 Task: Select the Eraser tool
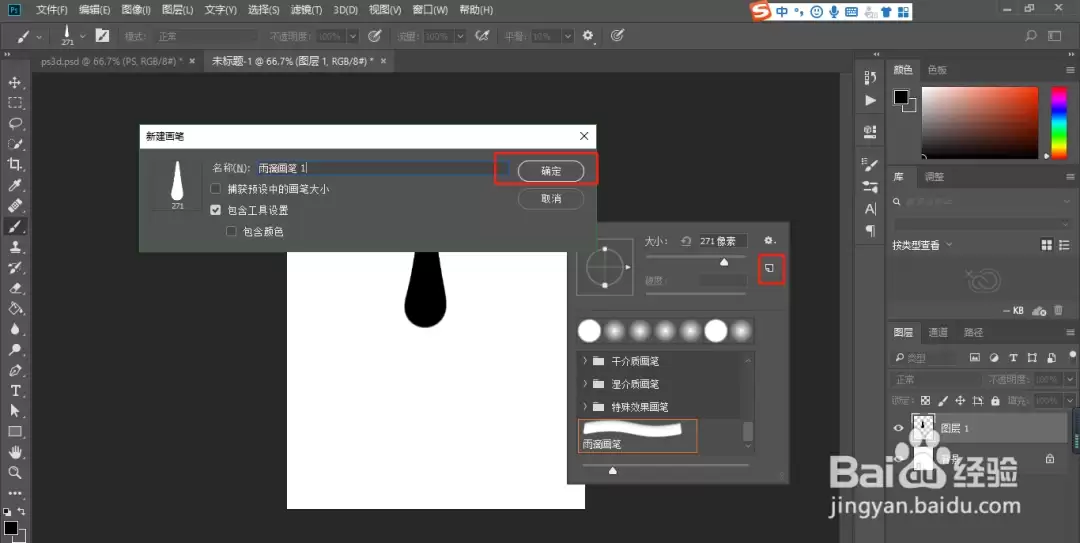[x=14, y=288]
